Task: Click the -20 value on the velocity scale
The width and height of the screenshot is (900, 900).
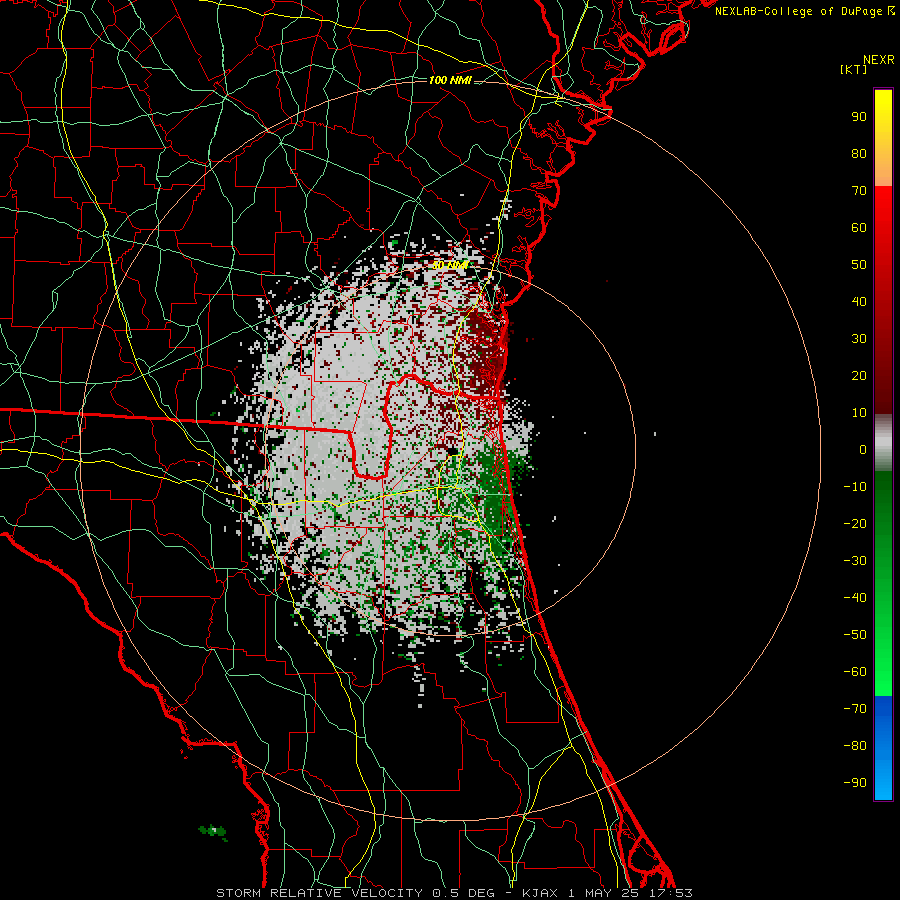Action: click(855, 523)
